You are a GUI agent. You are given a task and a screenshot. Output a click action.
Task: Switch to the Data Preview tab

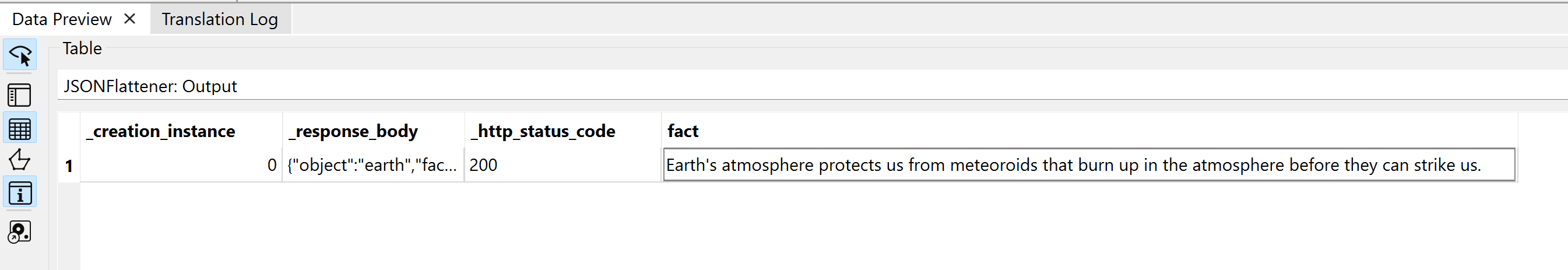pos(61,19)
